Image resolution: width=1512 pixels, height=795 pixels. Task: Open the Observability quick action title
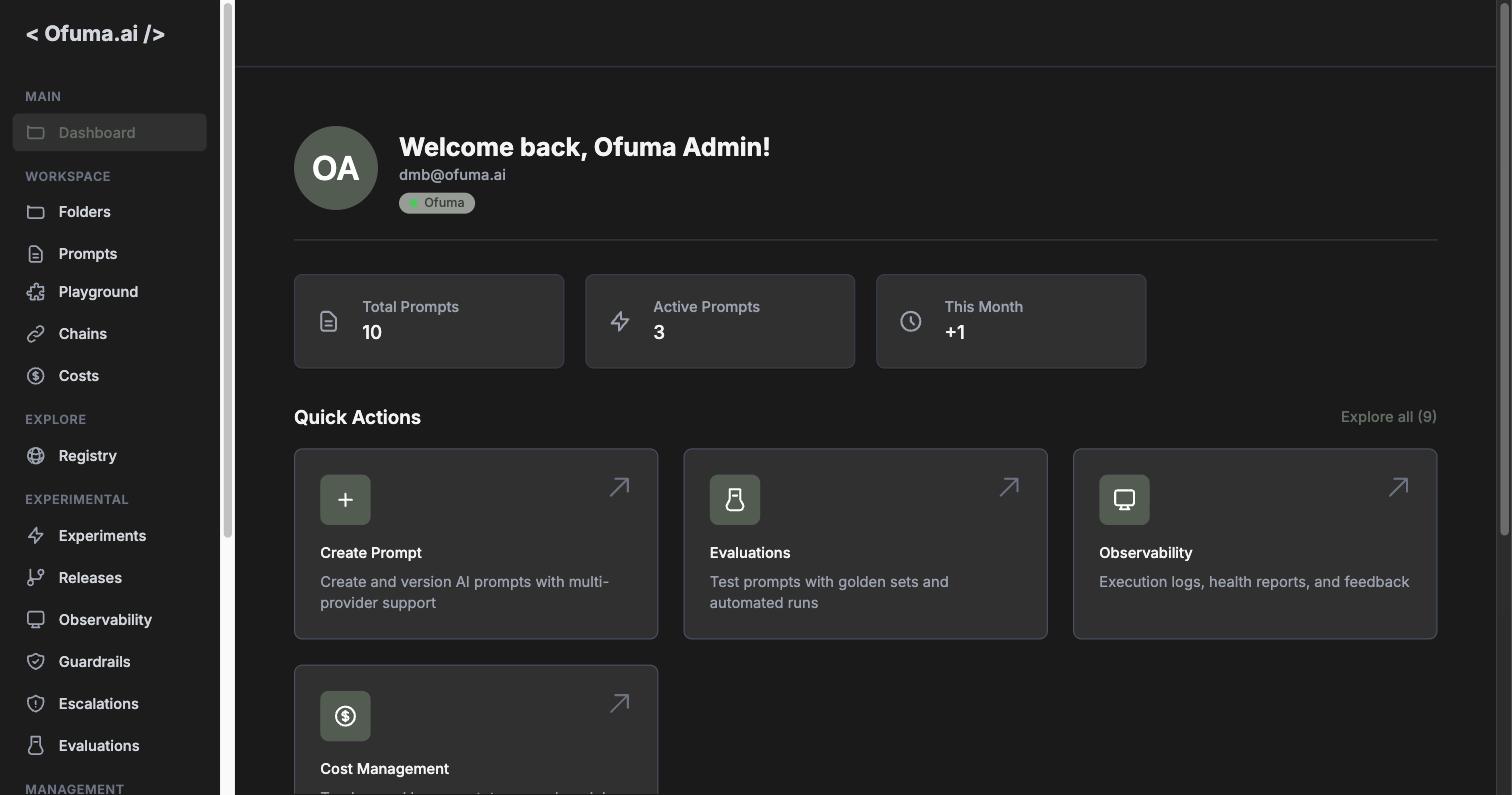[1146, 553]
